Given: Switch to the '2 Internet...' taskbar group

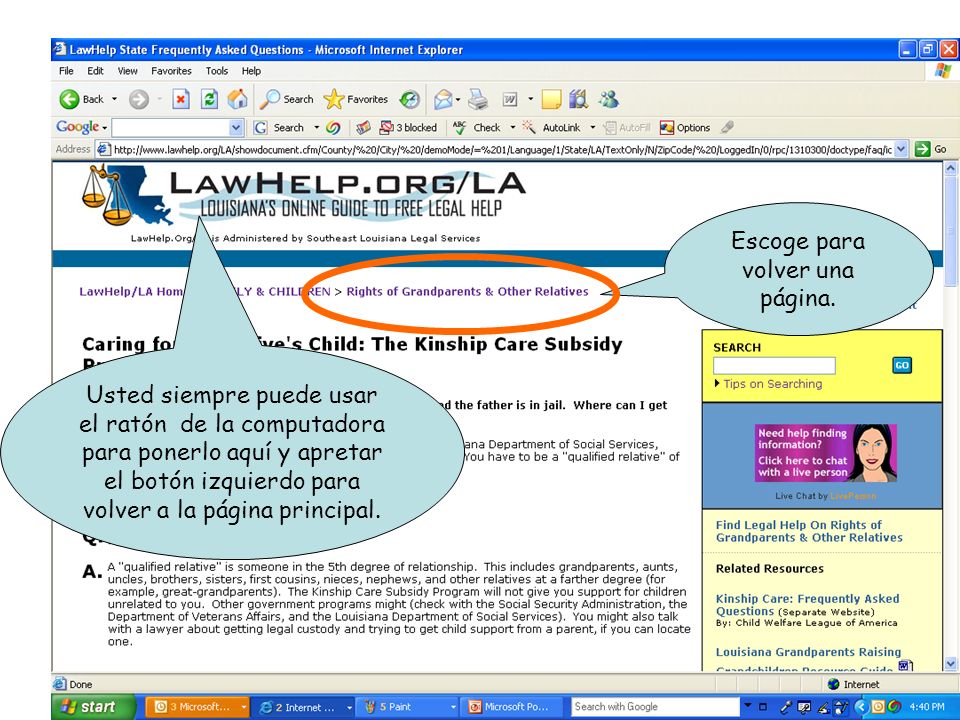Looking at the screenshot, I should coord(305,707).
